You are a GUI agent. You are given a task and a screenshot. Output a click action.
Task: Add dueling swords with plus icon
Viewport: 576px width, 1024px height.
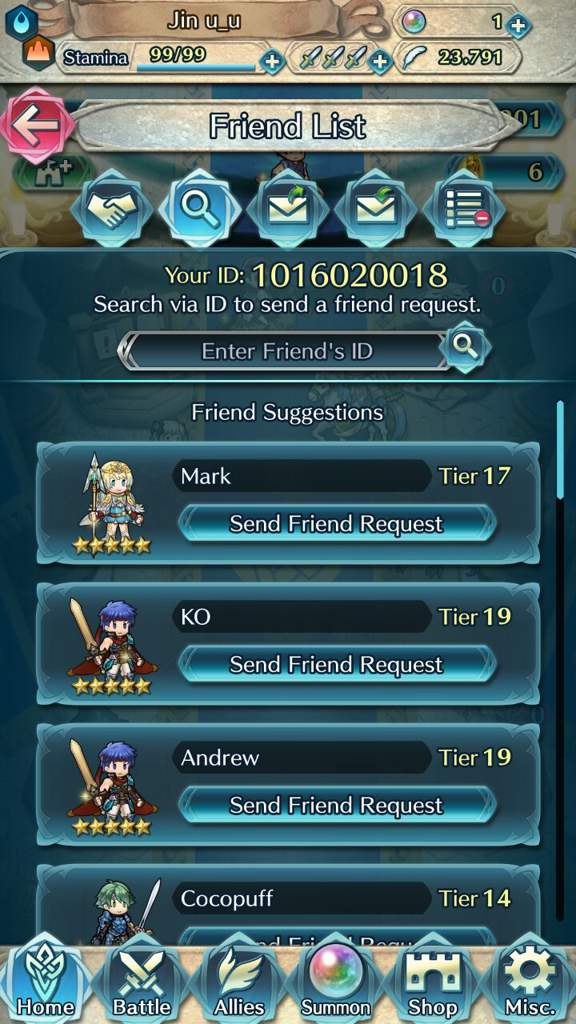(379, 61)
